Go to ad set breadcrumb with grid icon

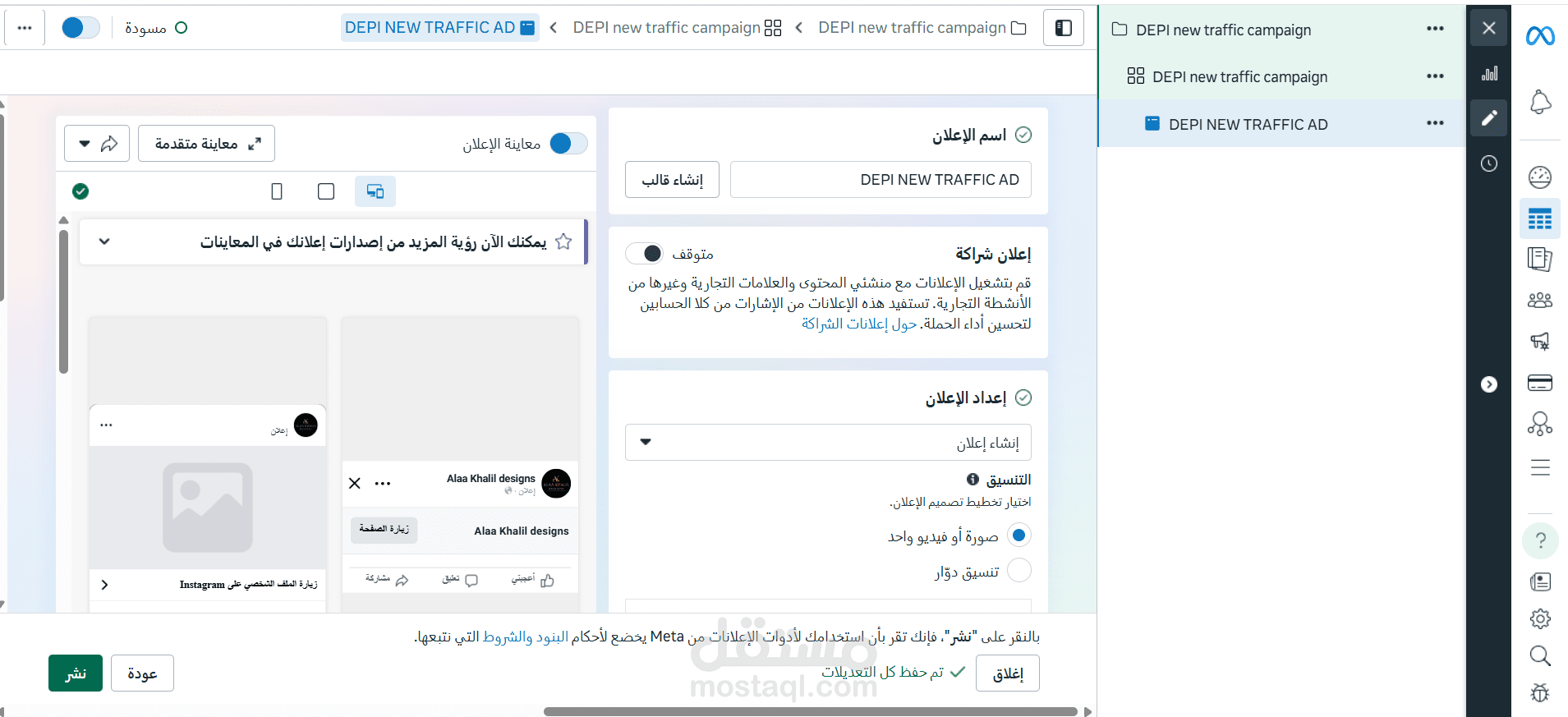678,28
